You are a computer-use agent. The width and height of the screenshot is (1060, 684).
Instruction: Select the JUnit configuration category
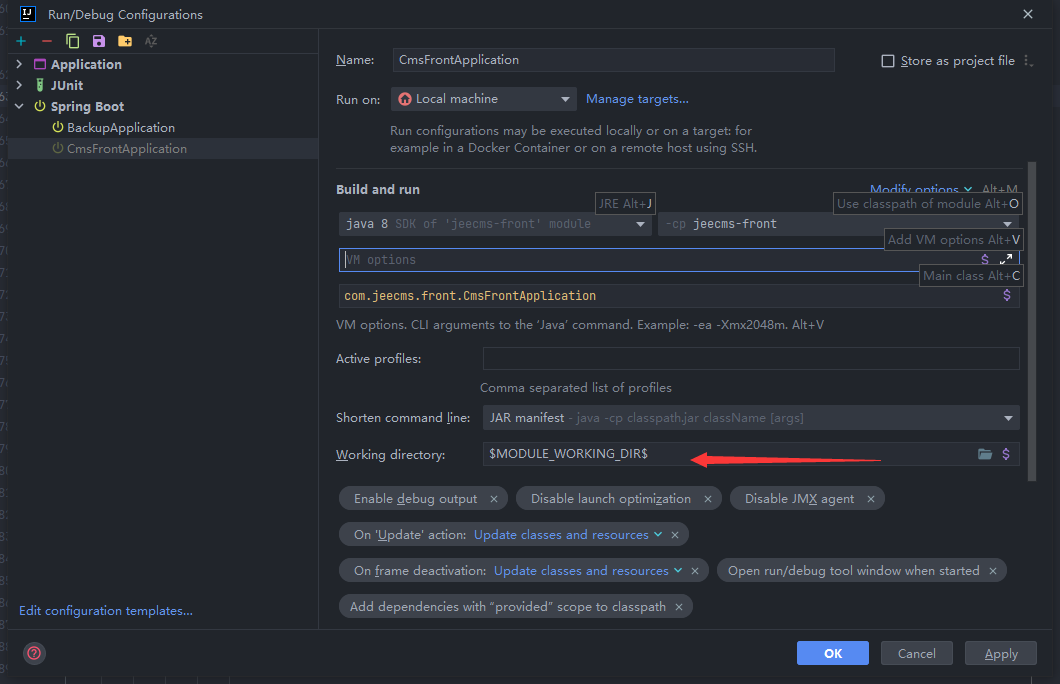tap(67, 86)
